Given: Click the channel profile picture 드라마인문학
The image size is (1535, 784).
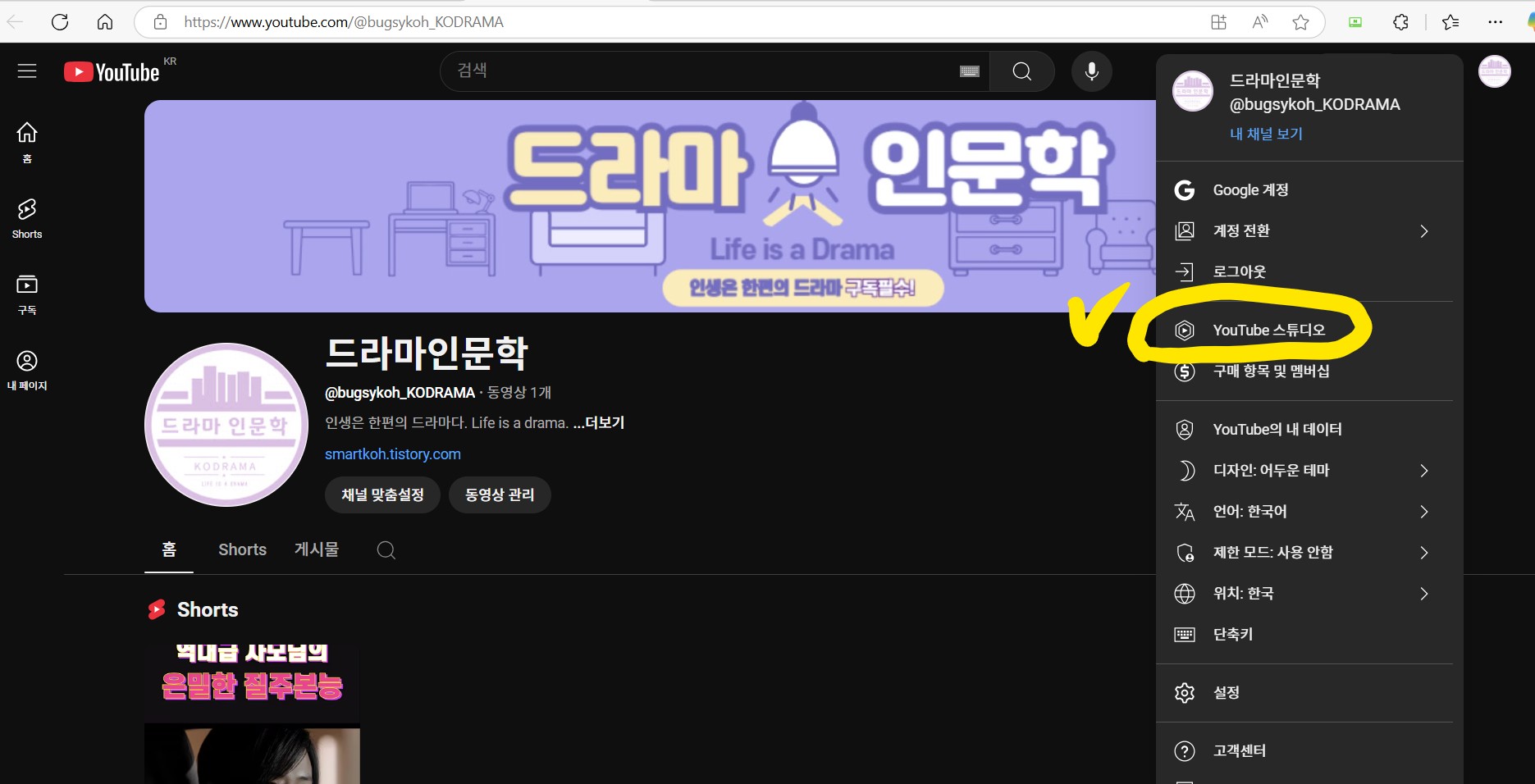Looking at the screenshot, I should click(x=226, y=425).
